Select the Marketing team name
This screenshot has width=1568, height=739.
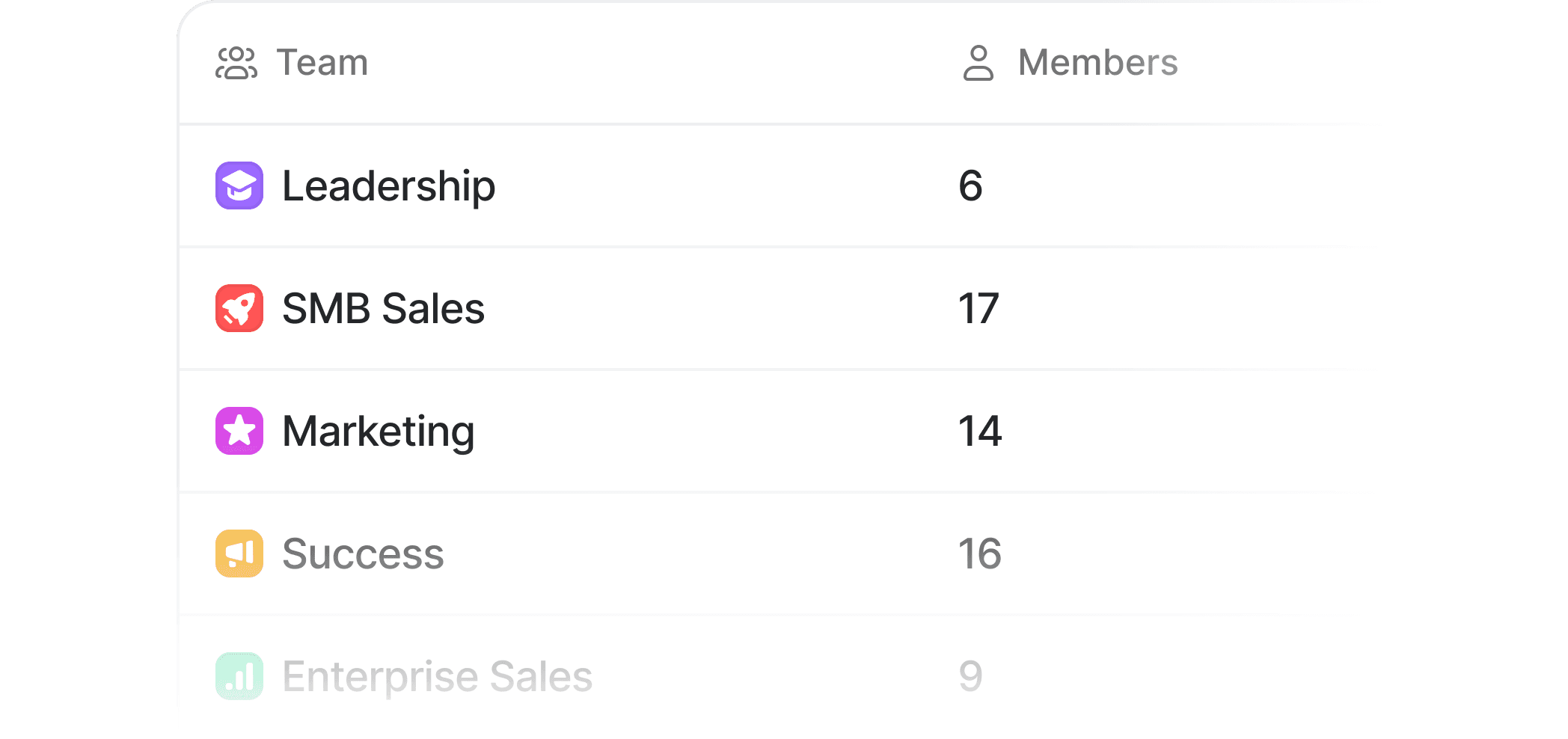[x=378, y=431]
